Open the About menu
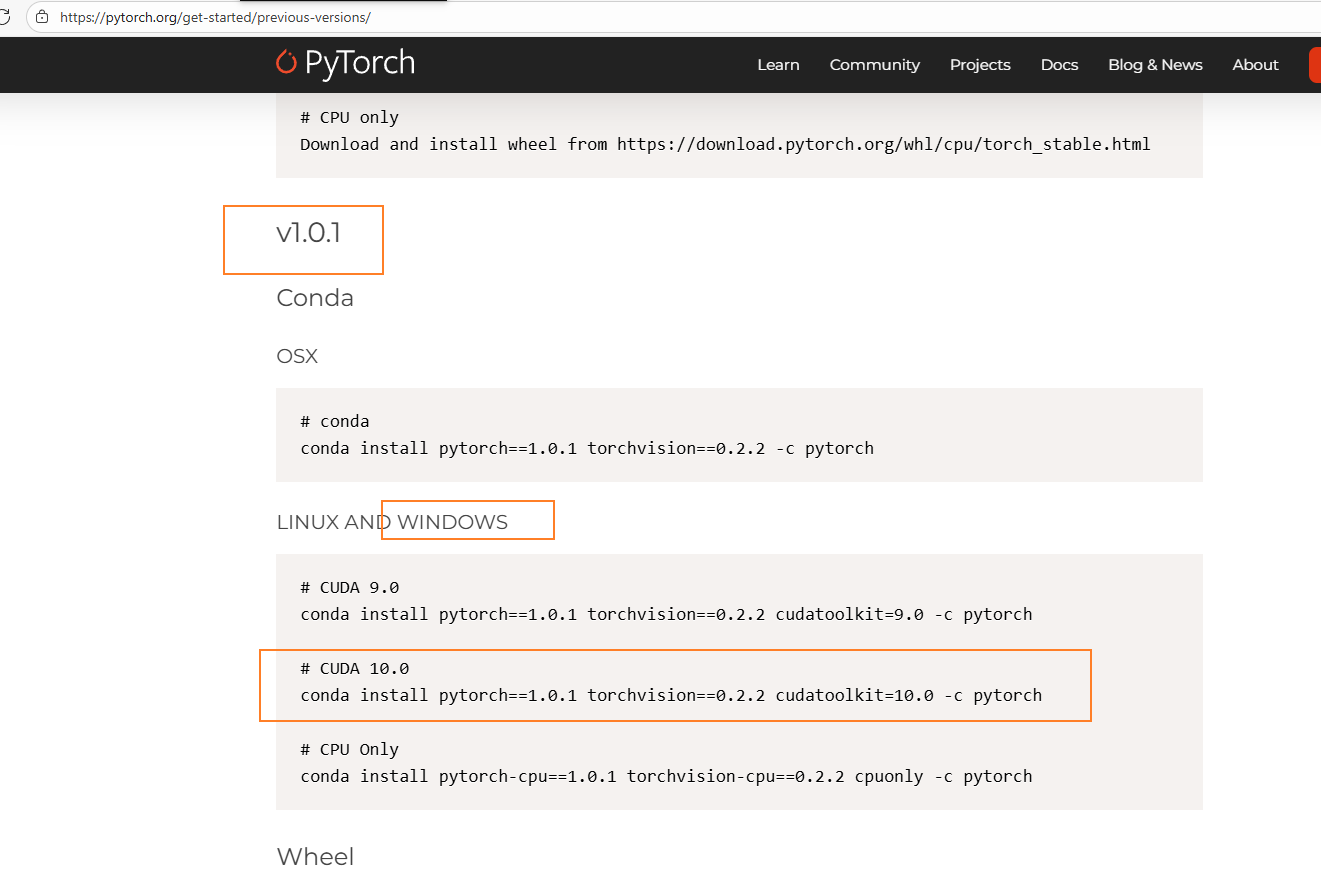The image size is (1321, 886). point(1255,64)
